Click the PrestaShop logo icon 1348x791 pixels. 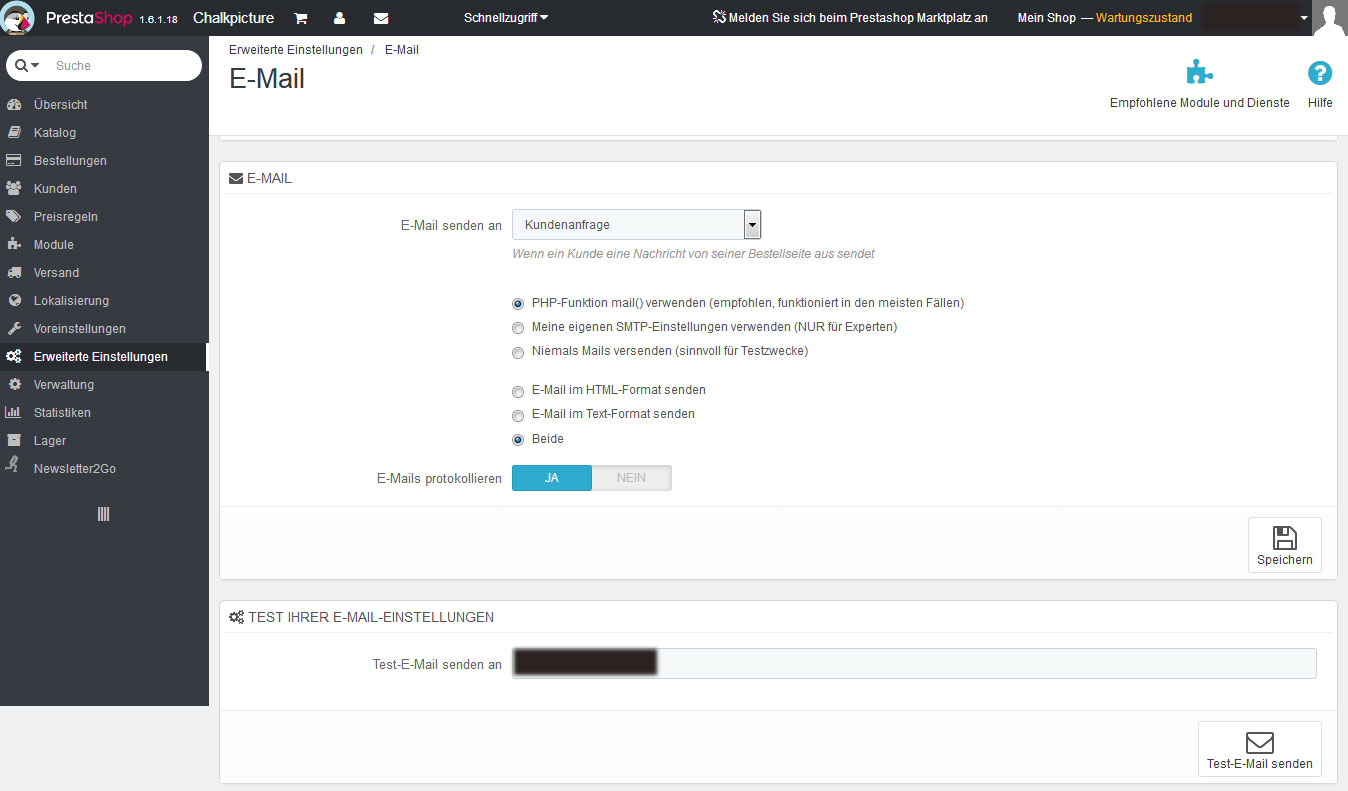pyautogui.click(x=19, y=18)
